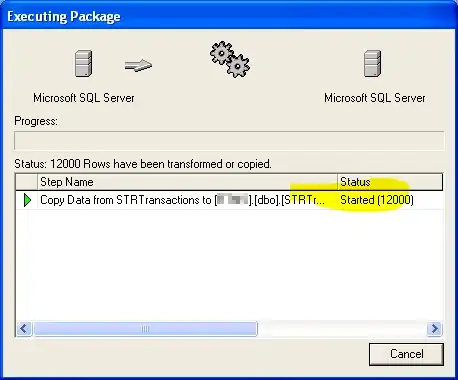Click the left Microsoft SQL Server label
Viewport: 458px width, 380px height.
coord(84,98)
